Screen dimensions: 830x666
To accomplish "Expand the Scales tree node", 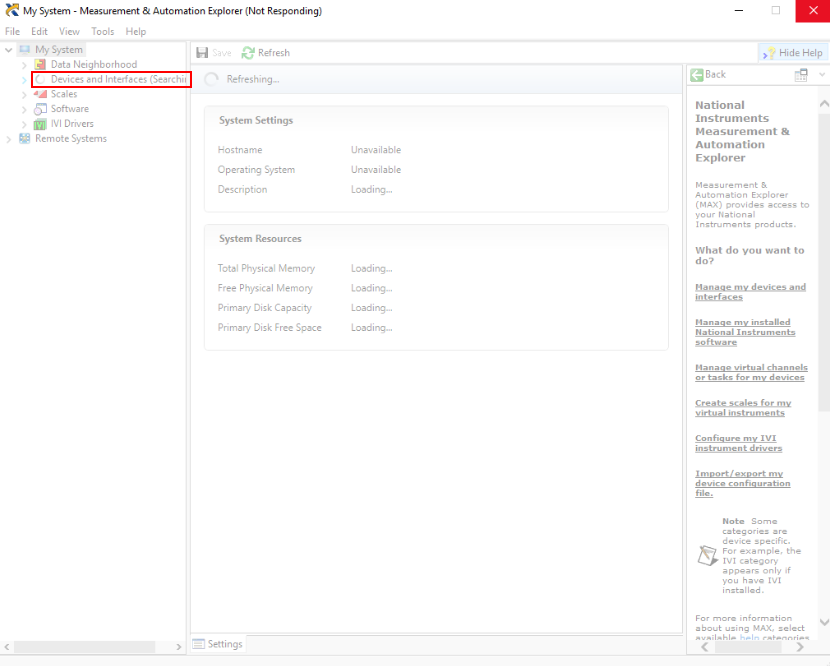I will pyautogui.click(x=24, y=95).
